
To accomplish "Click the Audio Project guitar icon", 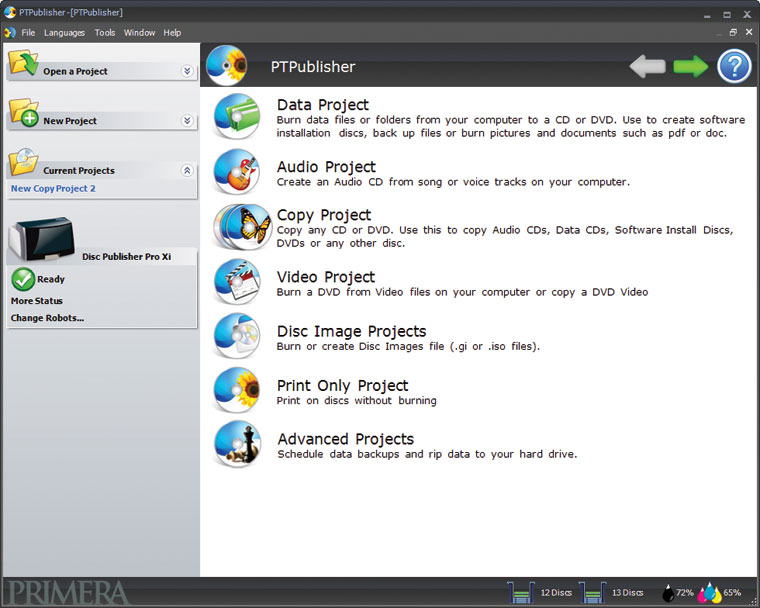I will (237, 172).
